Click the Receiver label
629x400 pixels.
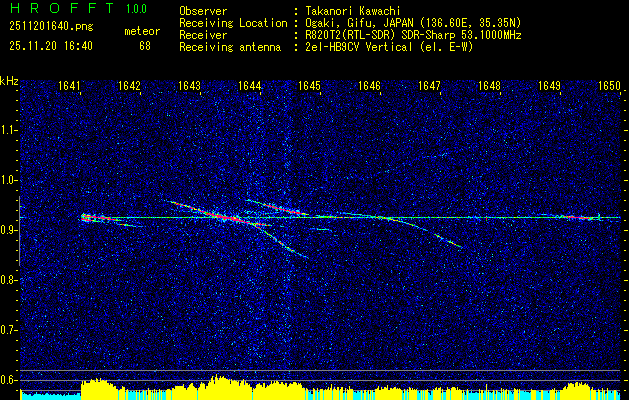point(203,35)
